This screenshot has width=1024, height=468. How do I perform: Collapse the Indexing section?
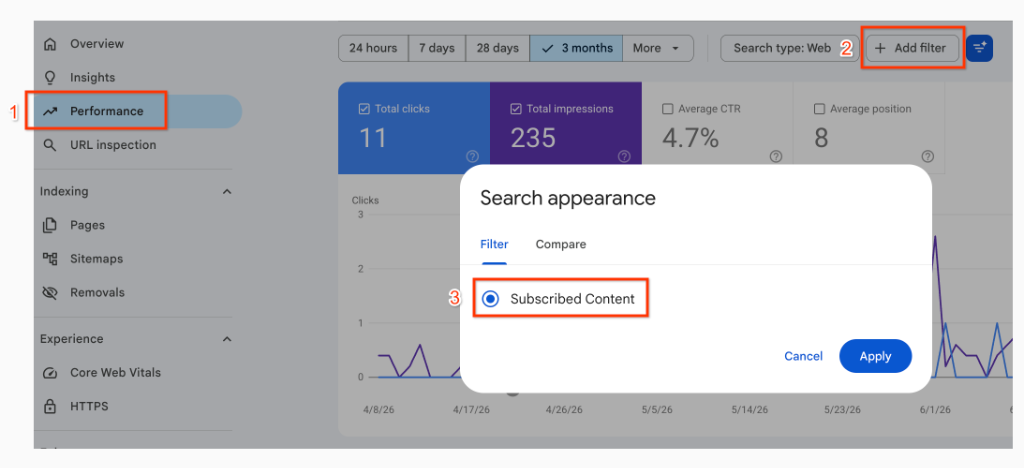click(227, 192)
